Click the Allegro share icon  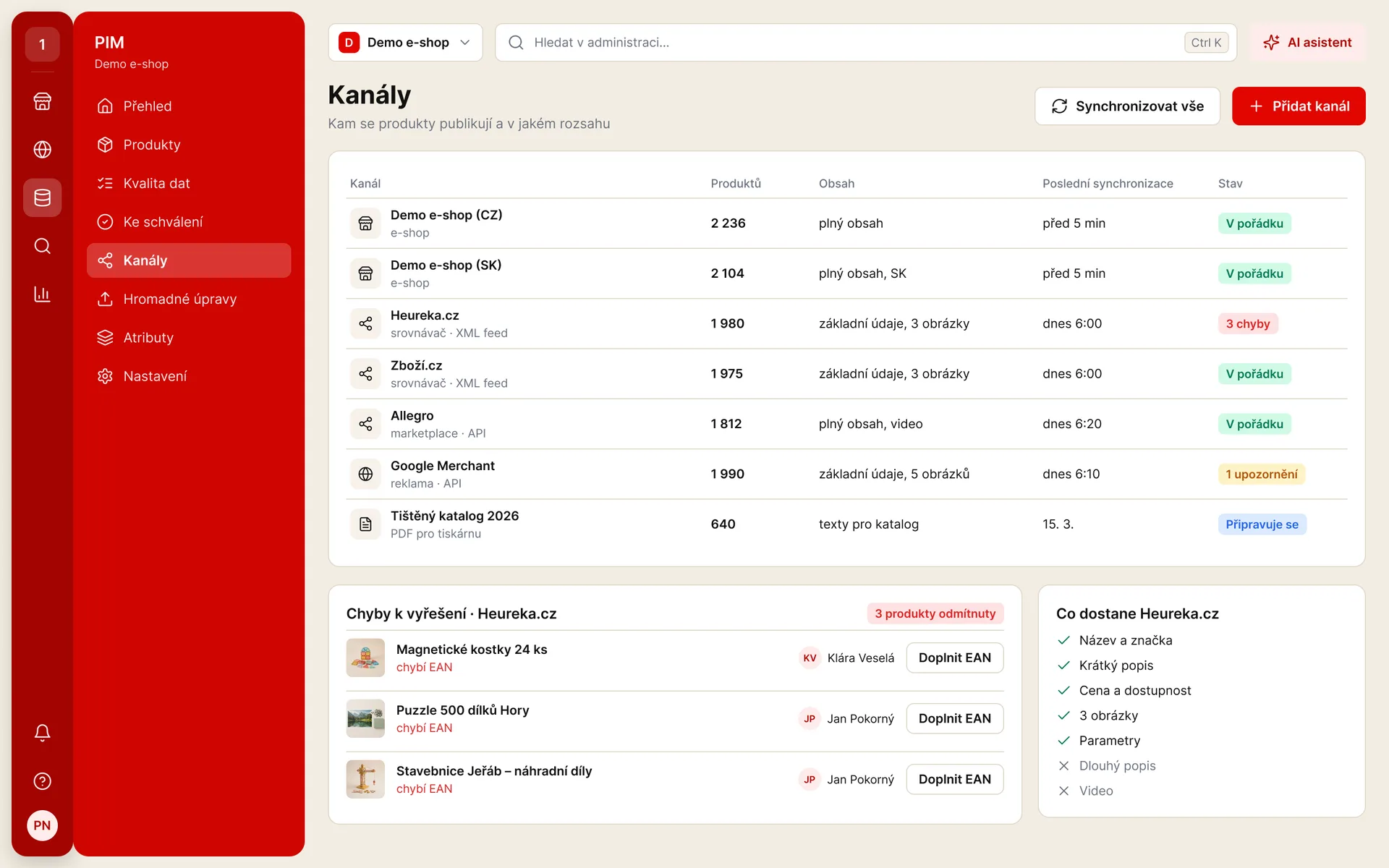tap(365, 424)
